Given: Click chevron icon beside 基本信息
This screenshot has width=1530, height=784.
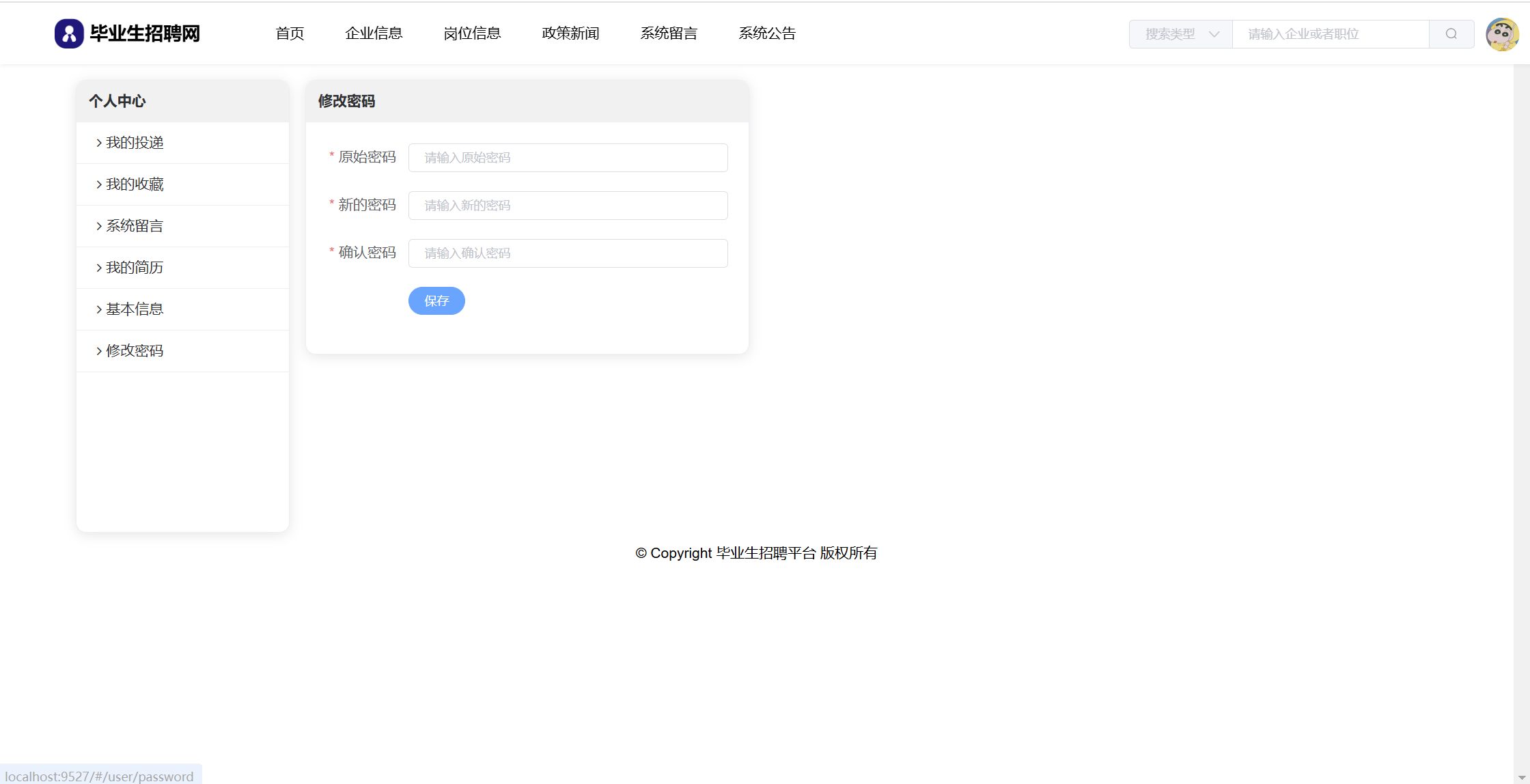Looking at the screenshot, I should 99,309.
